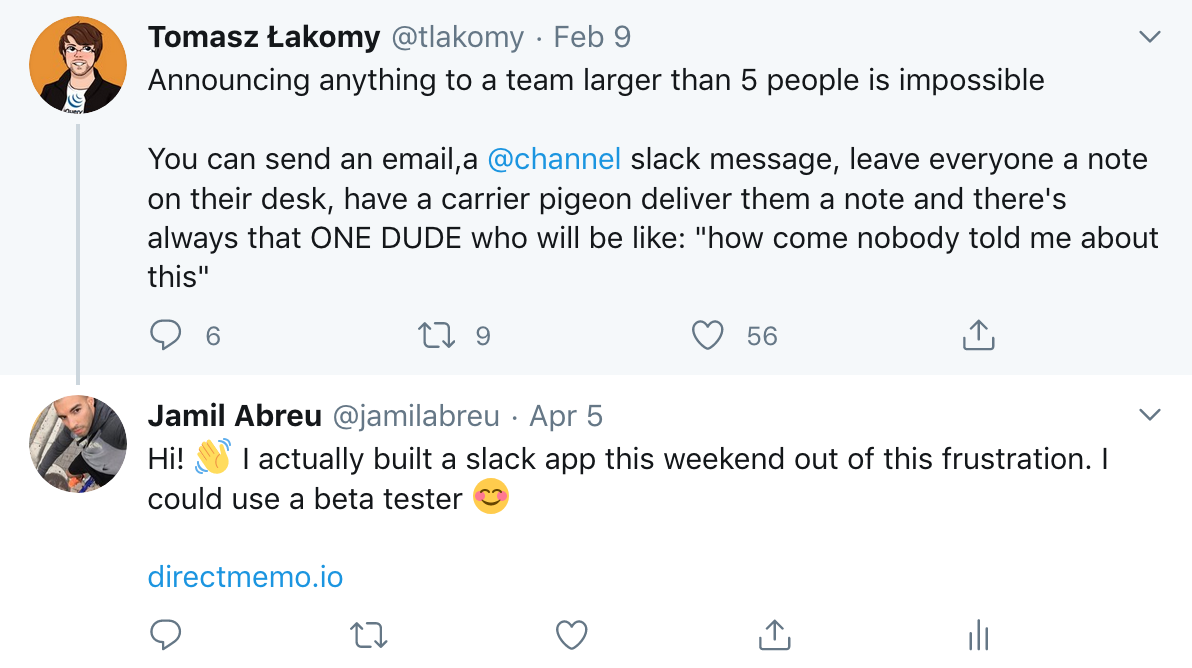Viewport: 1192px width, 668px height.
Task: Reply to Tomasz Łakomy's tweet
Action: (166, 335)
